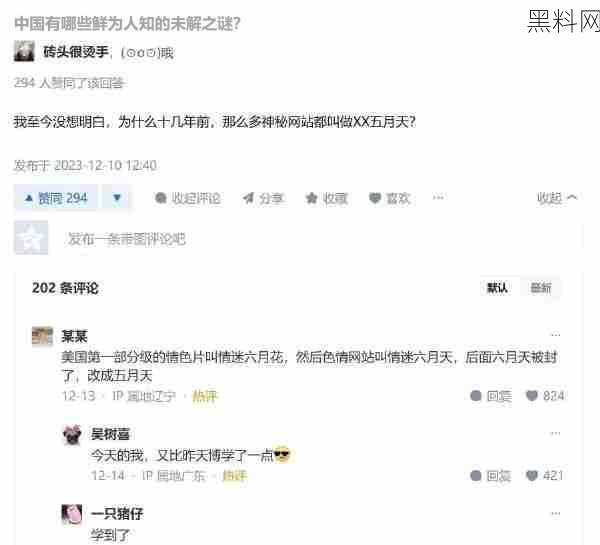
Task: Click 一只猪仔's avatar thumbnail
Action: (72, 513)
